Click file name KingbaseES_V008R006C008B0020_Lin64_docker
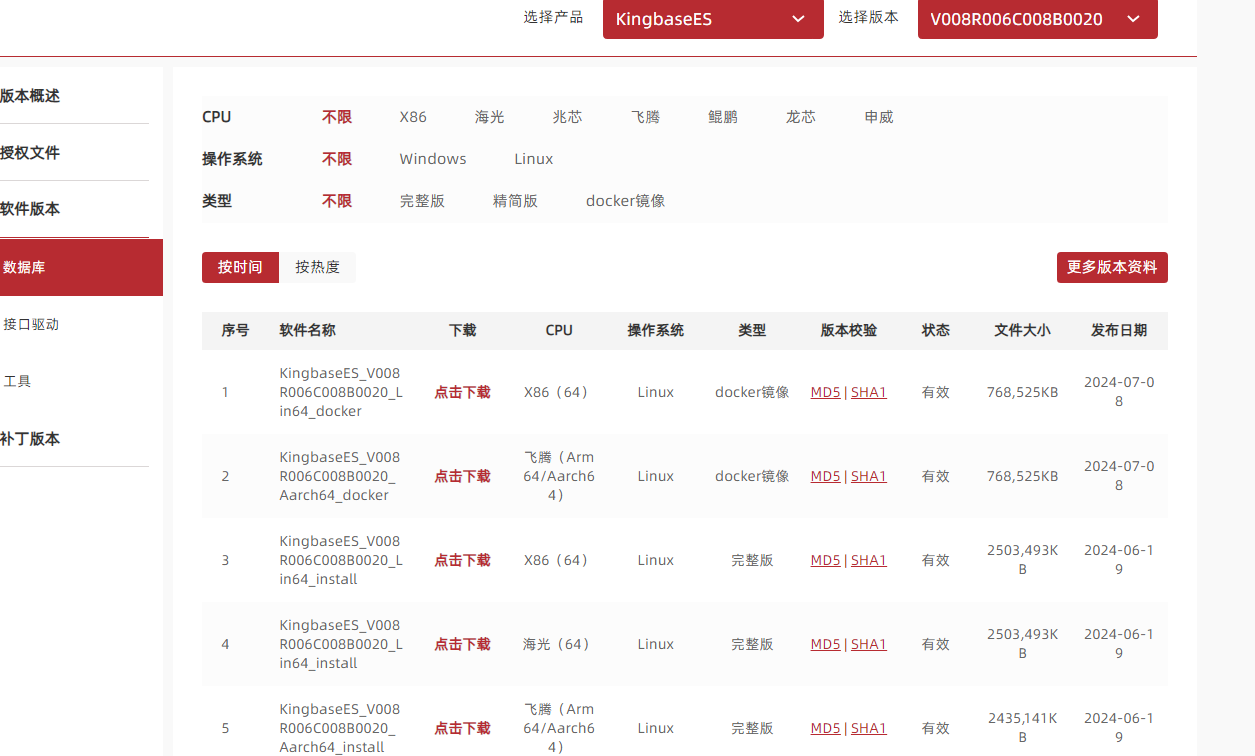This screenshot has height=756, width=1255. pos(341,392)
